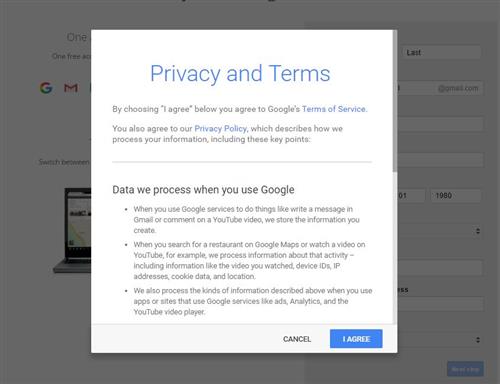Click the Gmail M envelope icon
Screen dimensions: 500x384
click(71, 88)
